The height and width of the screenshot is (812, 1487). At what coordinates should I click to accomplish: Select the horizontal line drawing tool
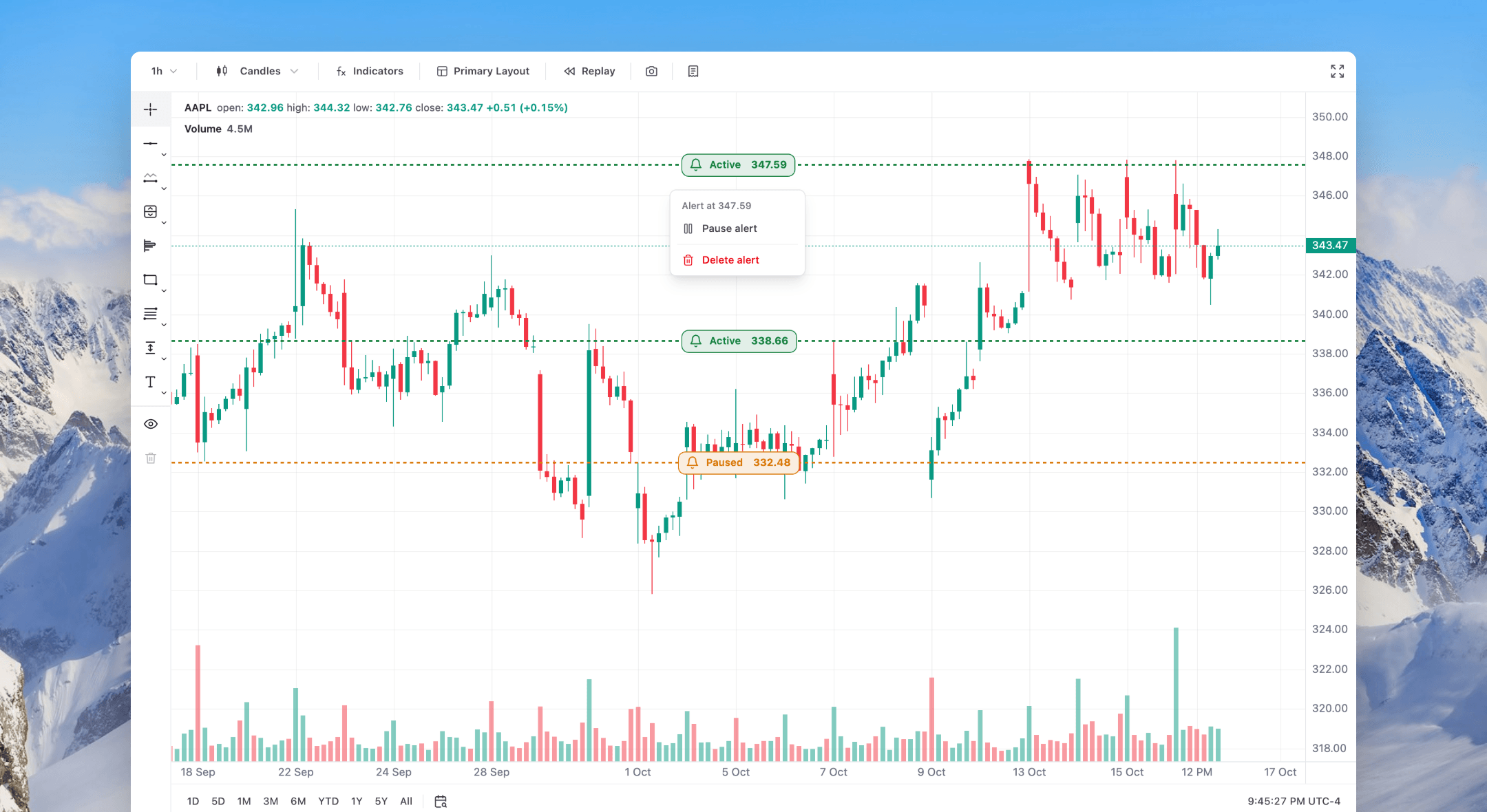150,143
